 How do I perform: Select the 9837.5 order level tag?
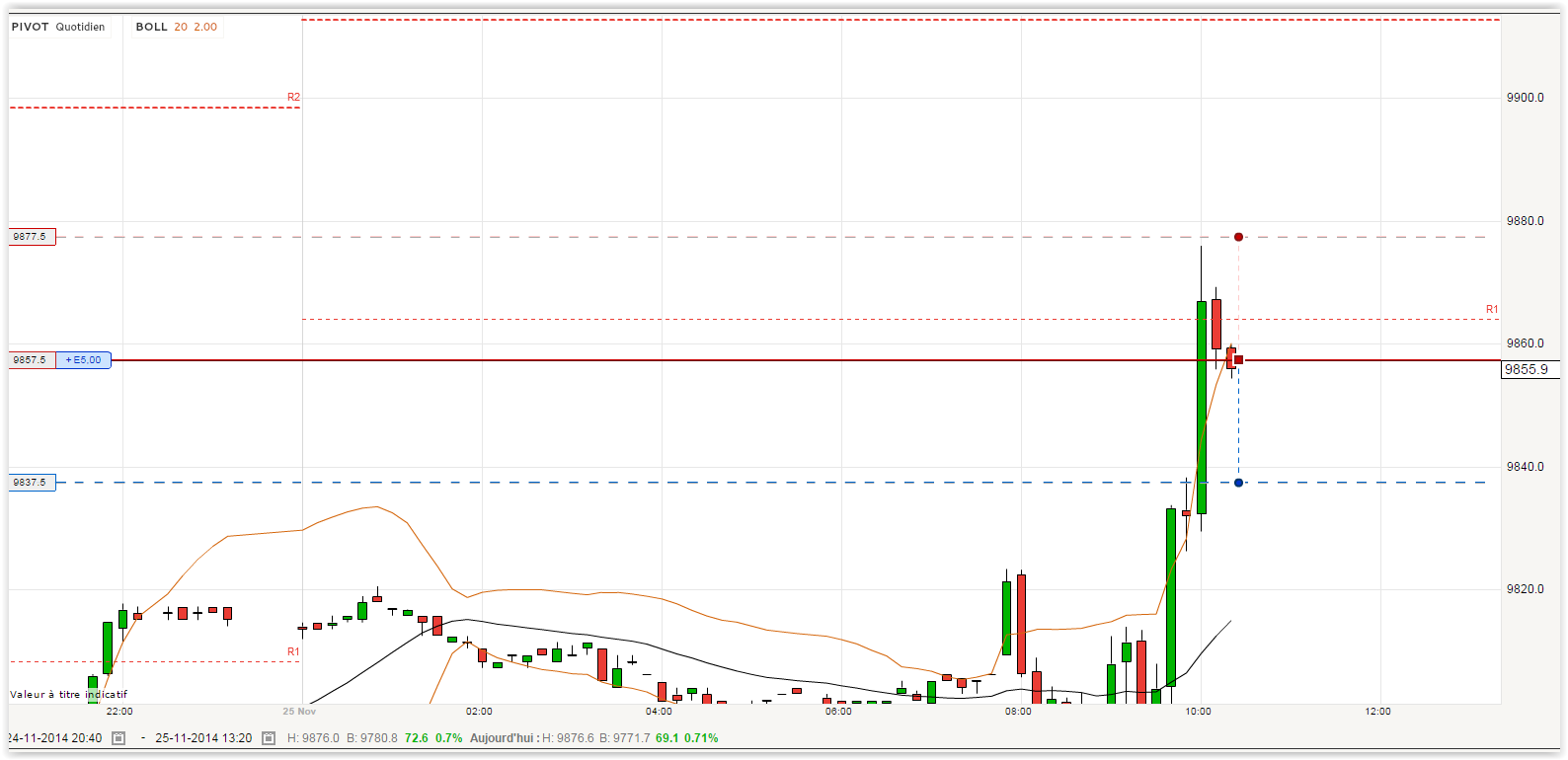32,483
